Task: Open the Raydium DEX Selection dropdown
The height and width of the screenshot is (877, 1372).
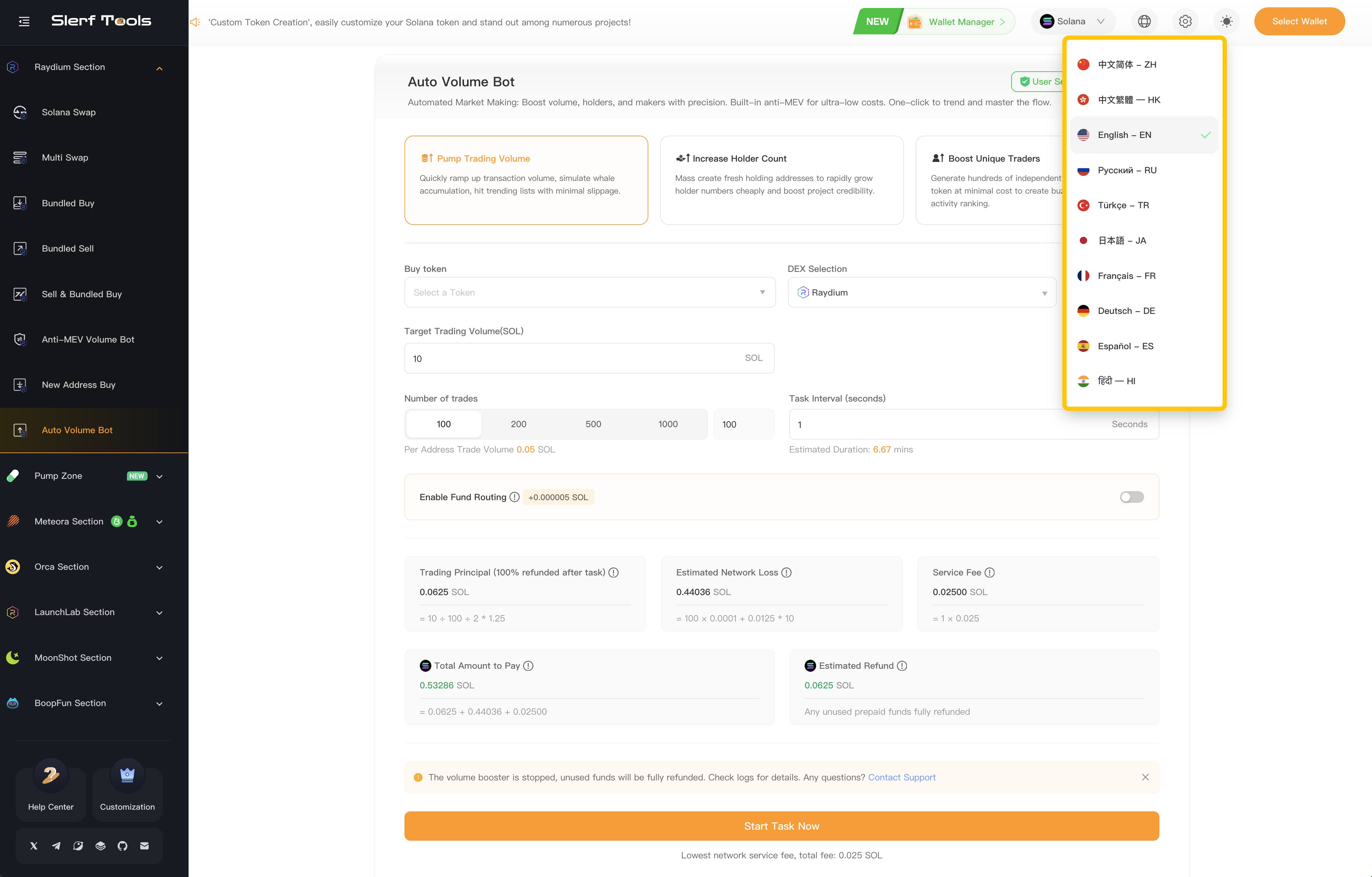Action: [921, 292]
